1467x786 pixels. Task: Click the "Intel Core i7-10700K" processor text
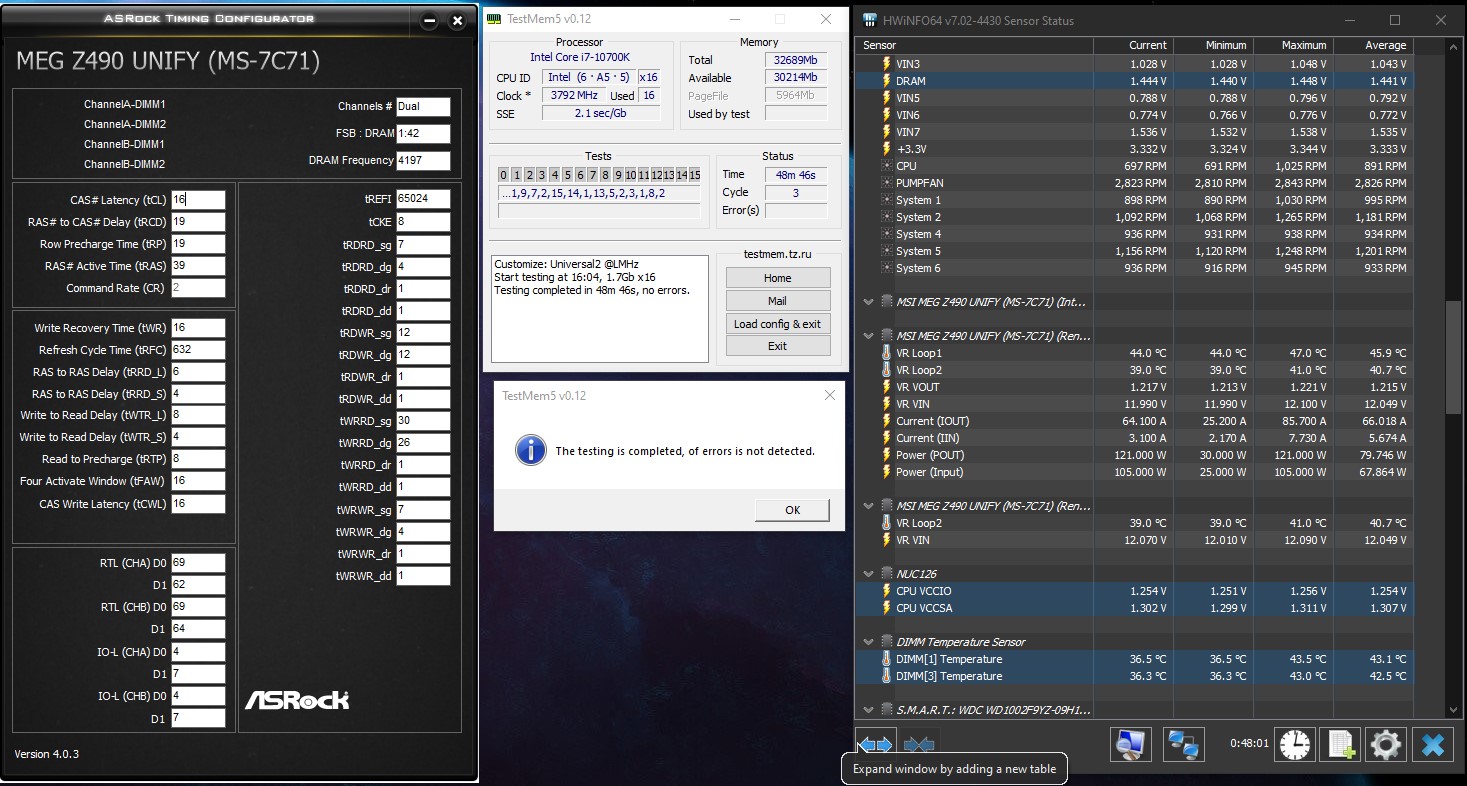click(x=580, y=58)
